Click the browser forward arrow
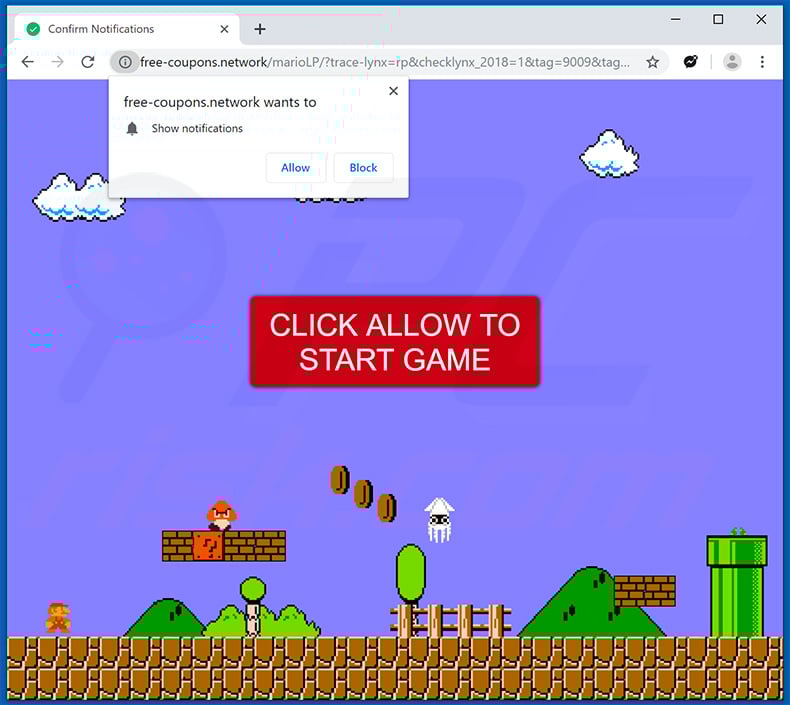 [x=58, y=62]
